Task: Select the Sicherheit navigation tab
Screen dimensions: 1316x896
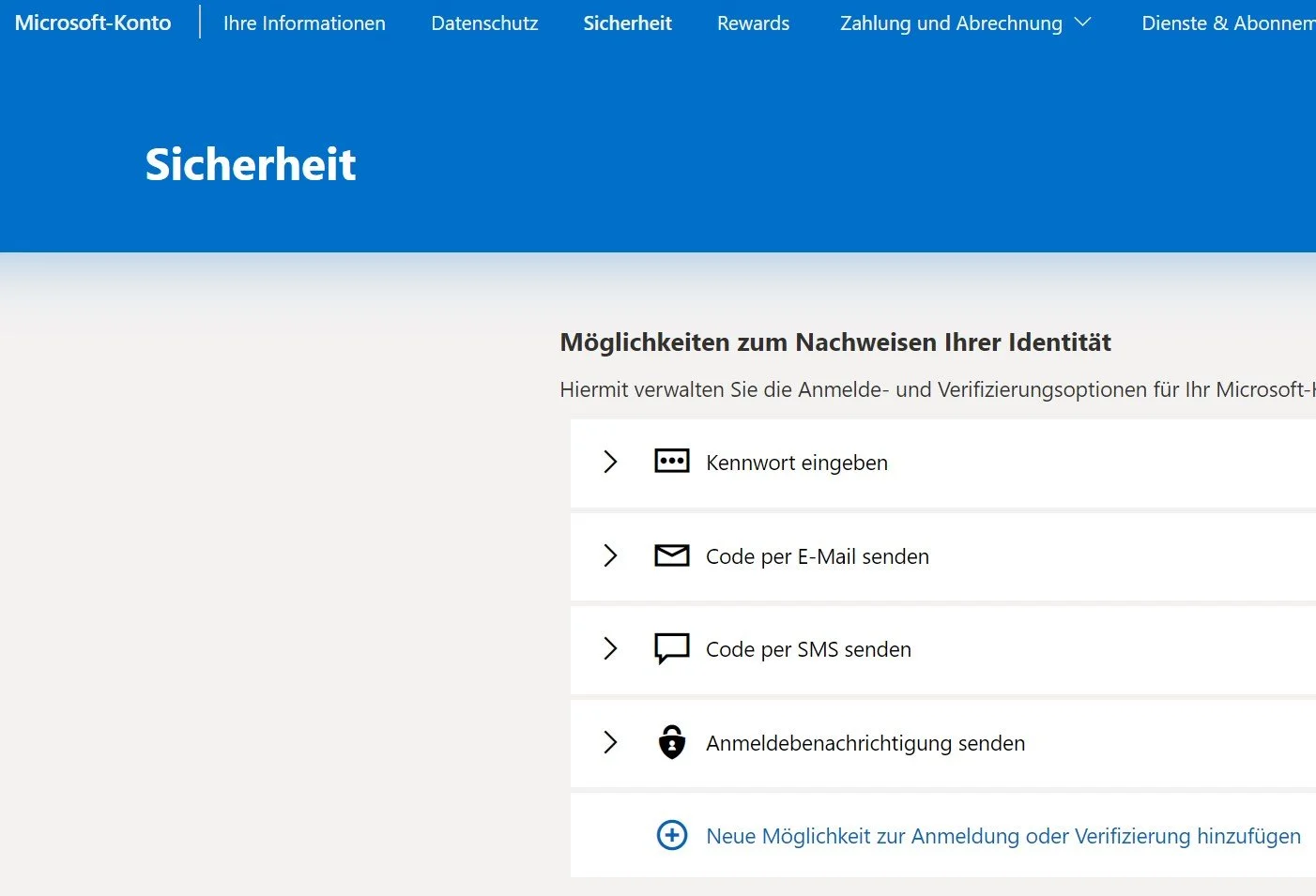Action: coord(627,23)
